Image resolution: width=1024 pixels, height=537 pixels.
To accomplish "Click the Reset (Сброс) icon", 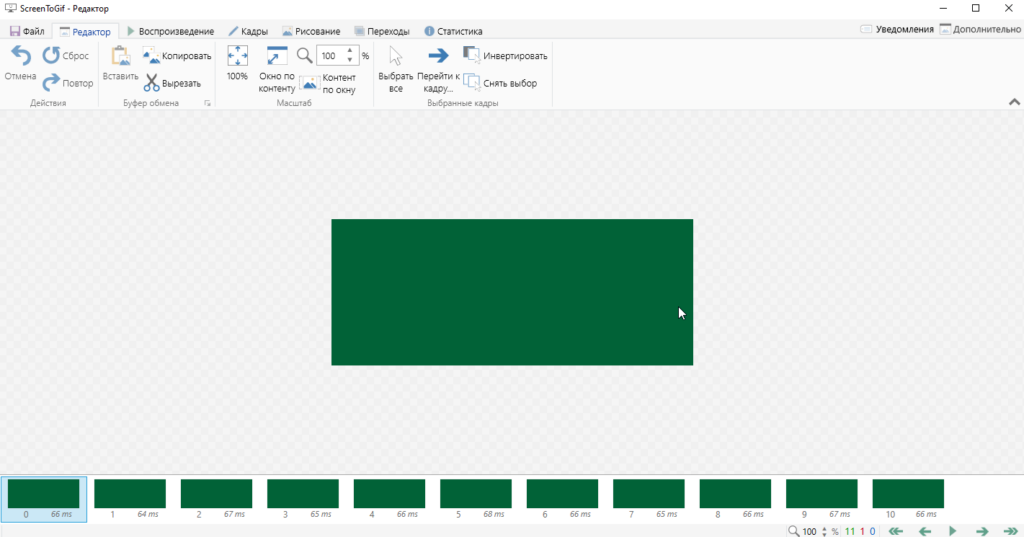I will 51,56.
